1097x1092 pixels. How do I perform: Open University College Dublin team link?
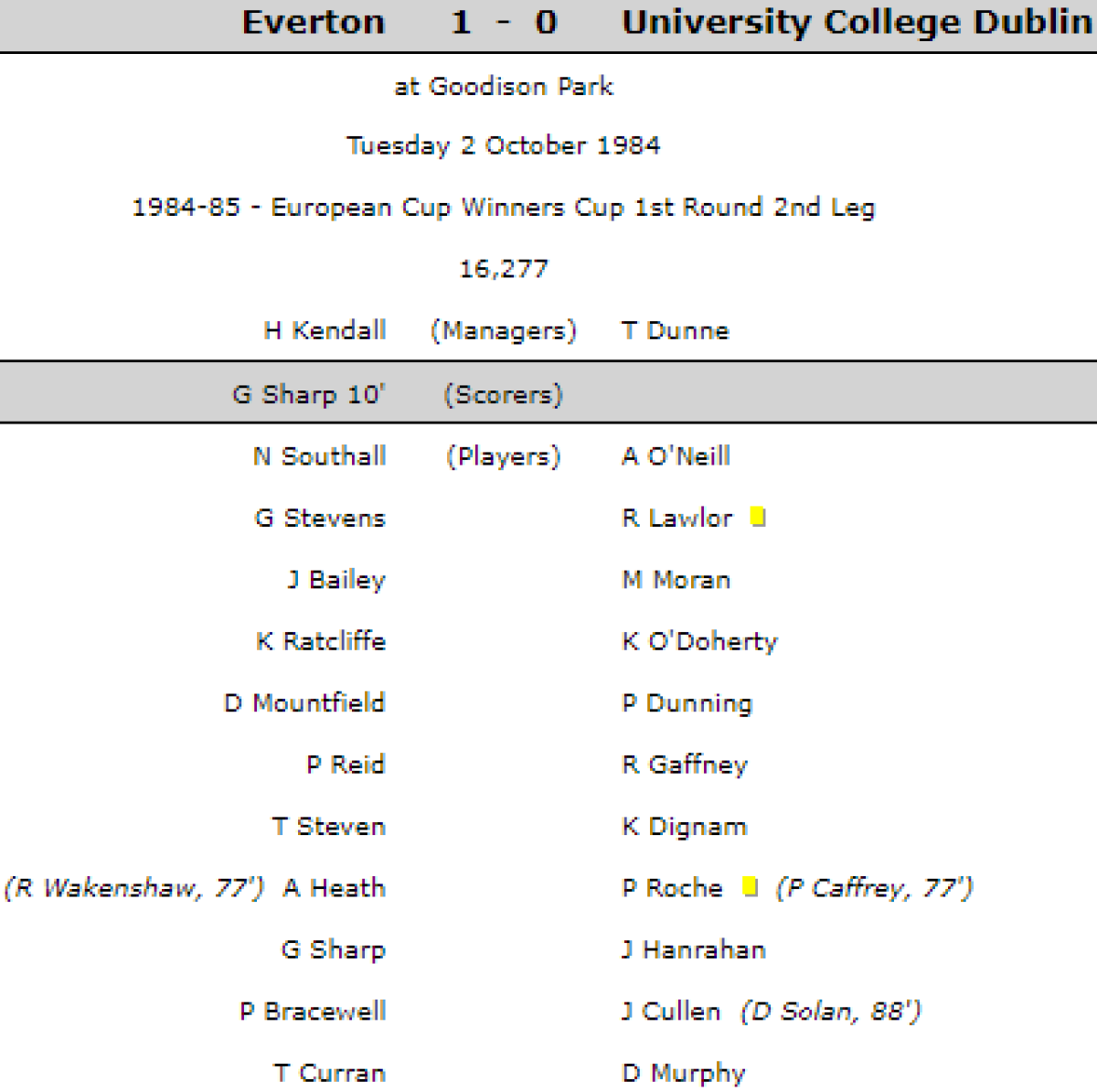857,22
